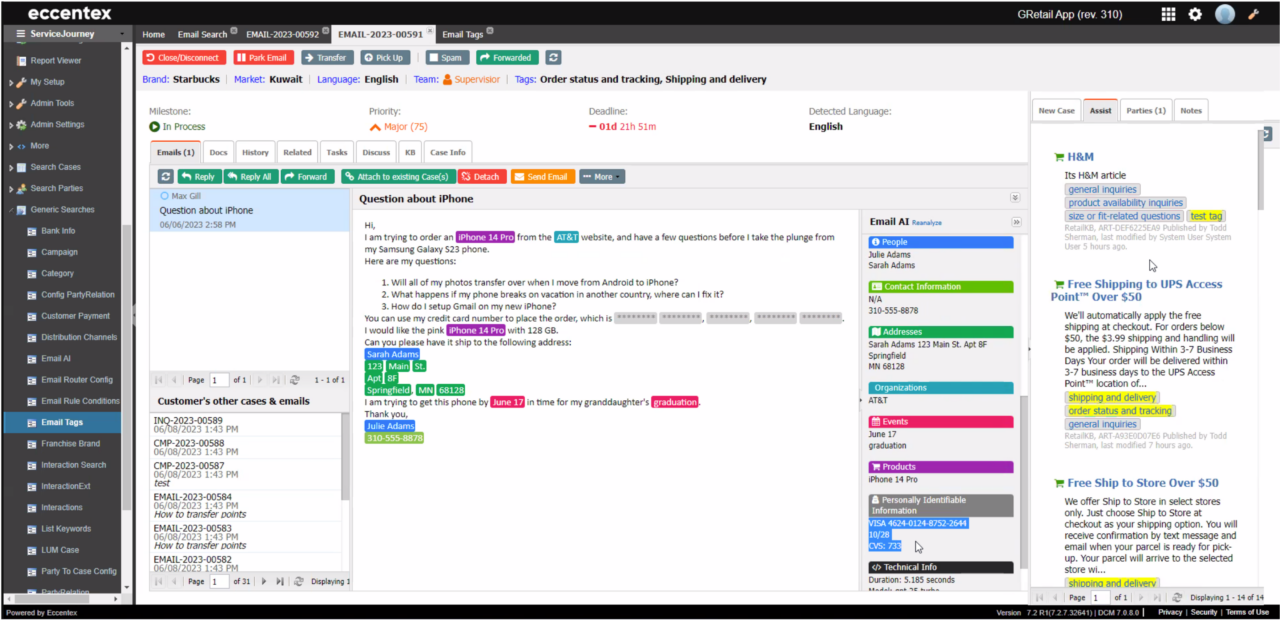Image resolution: width=1280 pixels, height=620 pixels.
Task: Click the Park Email button
Action: pos(264,58)
